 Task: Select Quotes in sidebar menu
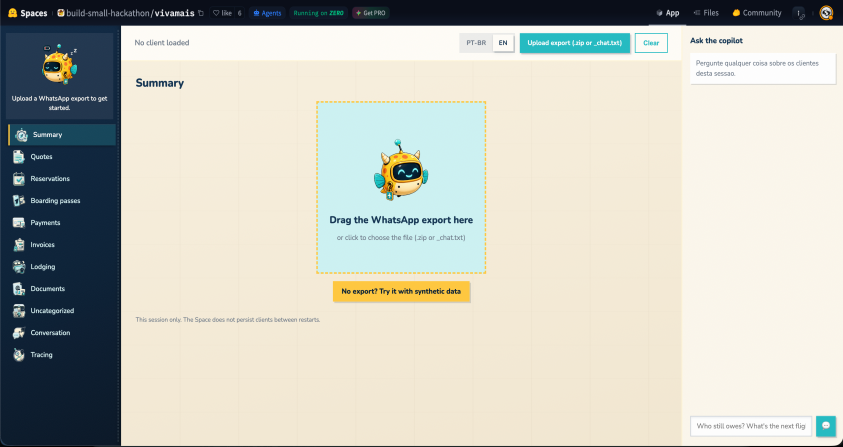click(x=62, y=157)
